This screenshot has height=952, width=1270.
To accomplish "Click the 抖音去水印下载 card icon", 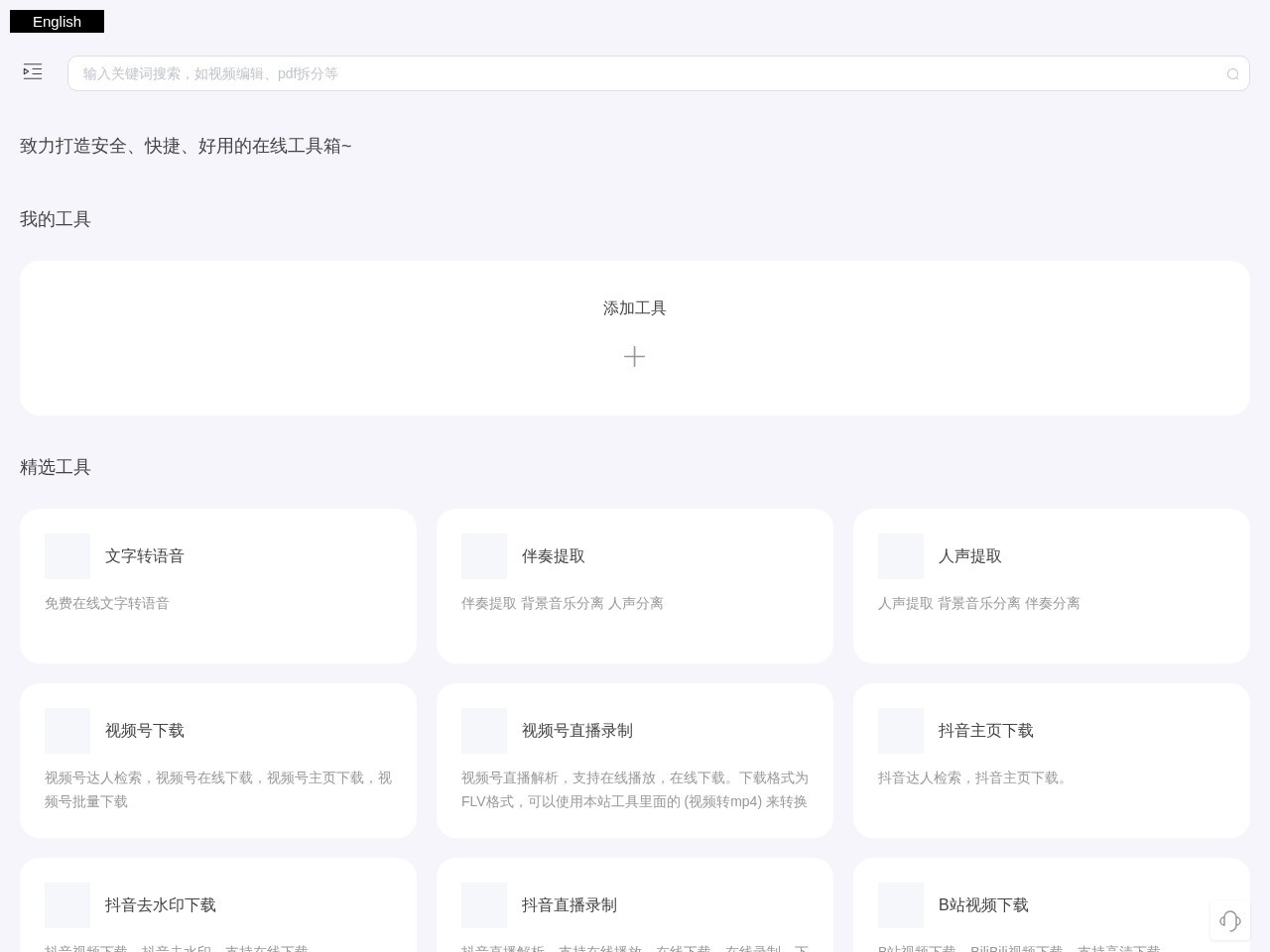I will point(67,905).
